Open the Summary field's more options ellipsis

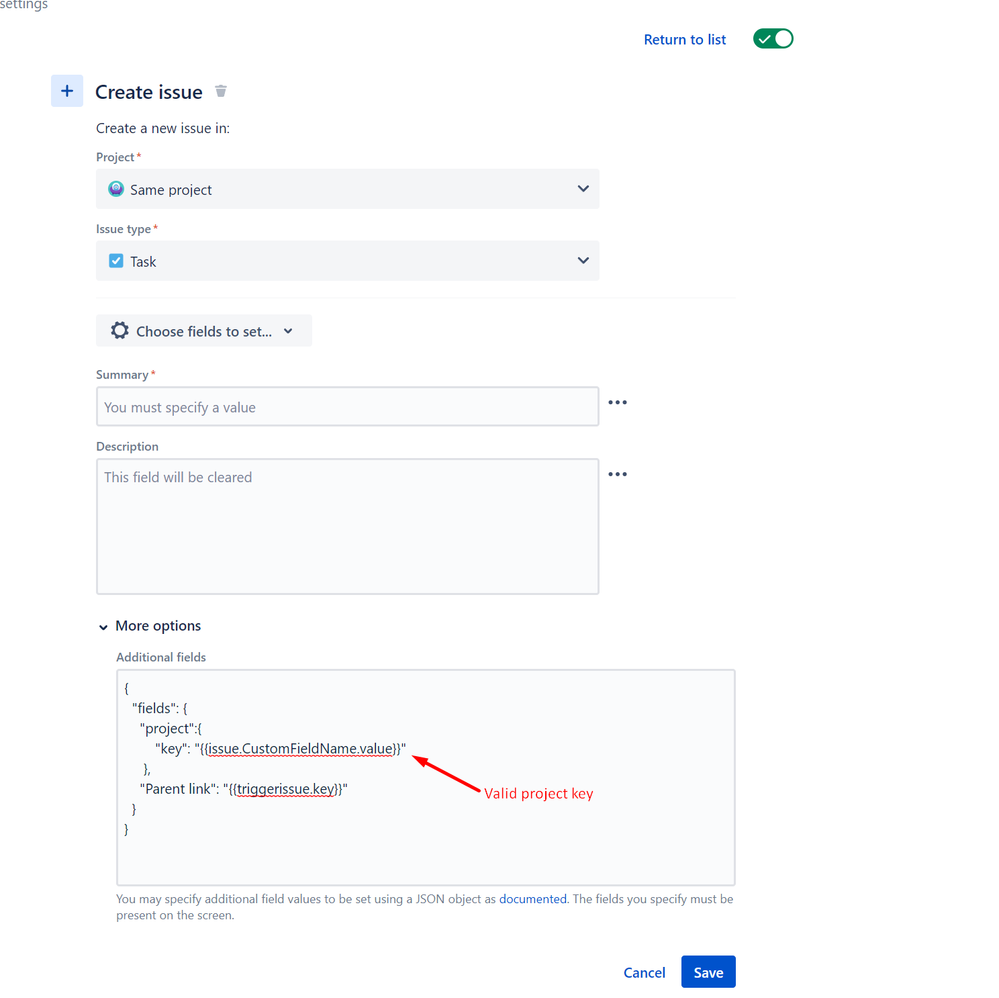pyautogui.click(x=617, y=403)
